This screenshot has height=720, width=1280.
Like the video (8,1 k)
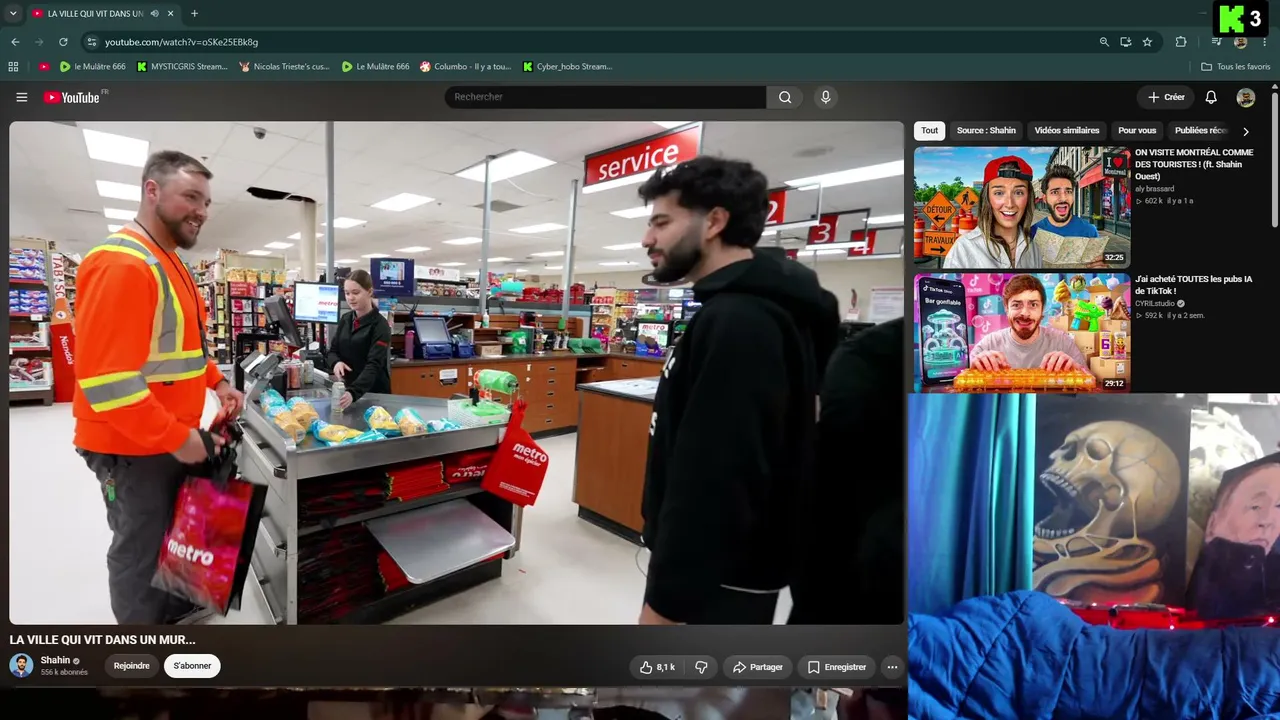click(658, 667)
